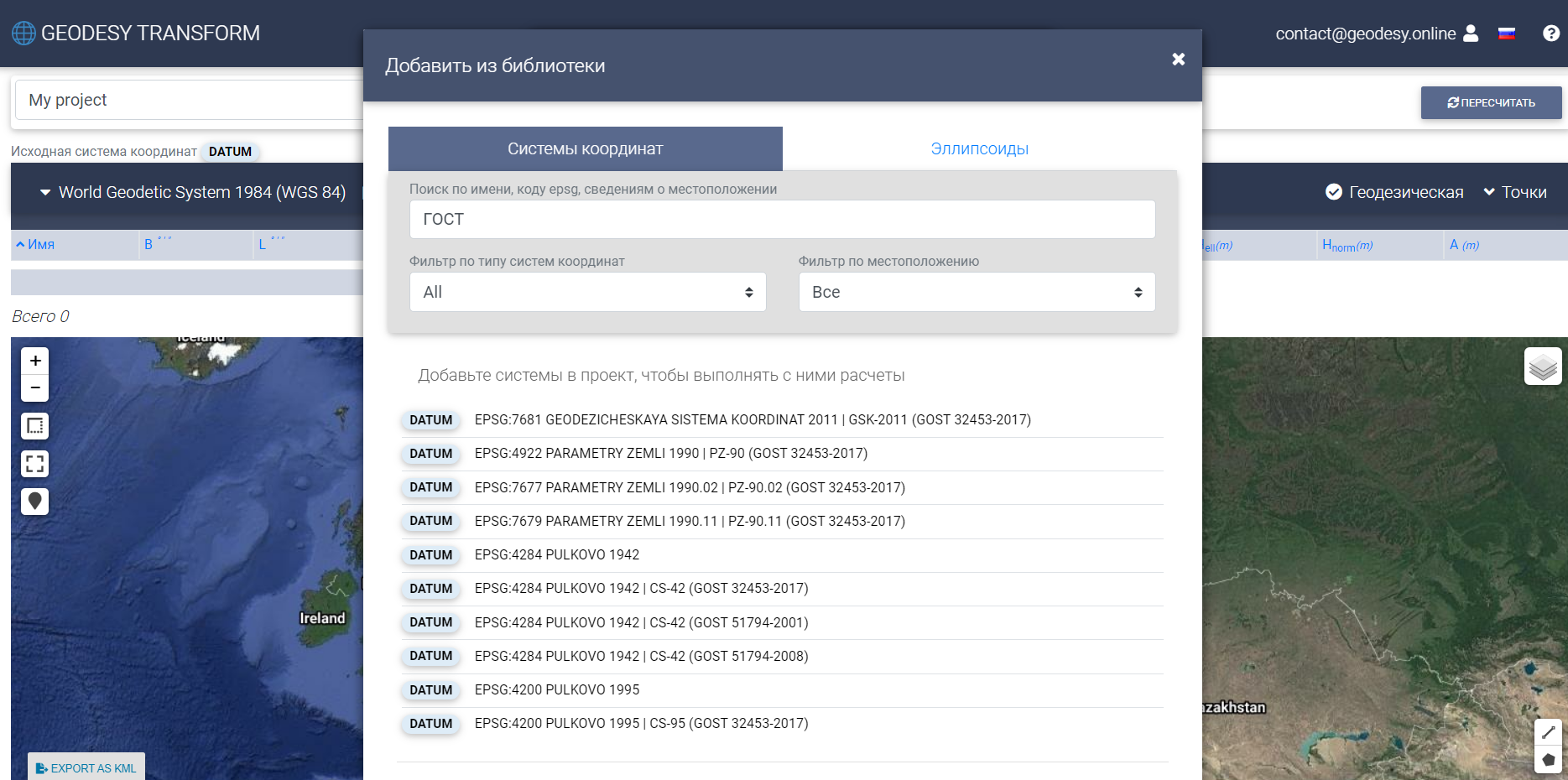The height and width of the screenshot is (780, 1568).
Task: Toggle the Геодезическая checkmark option
Action: [x=1334, y=192]
